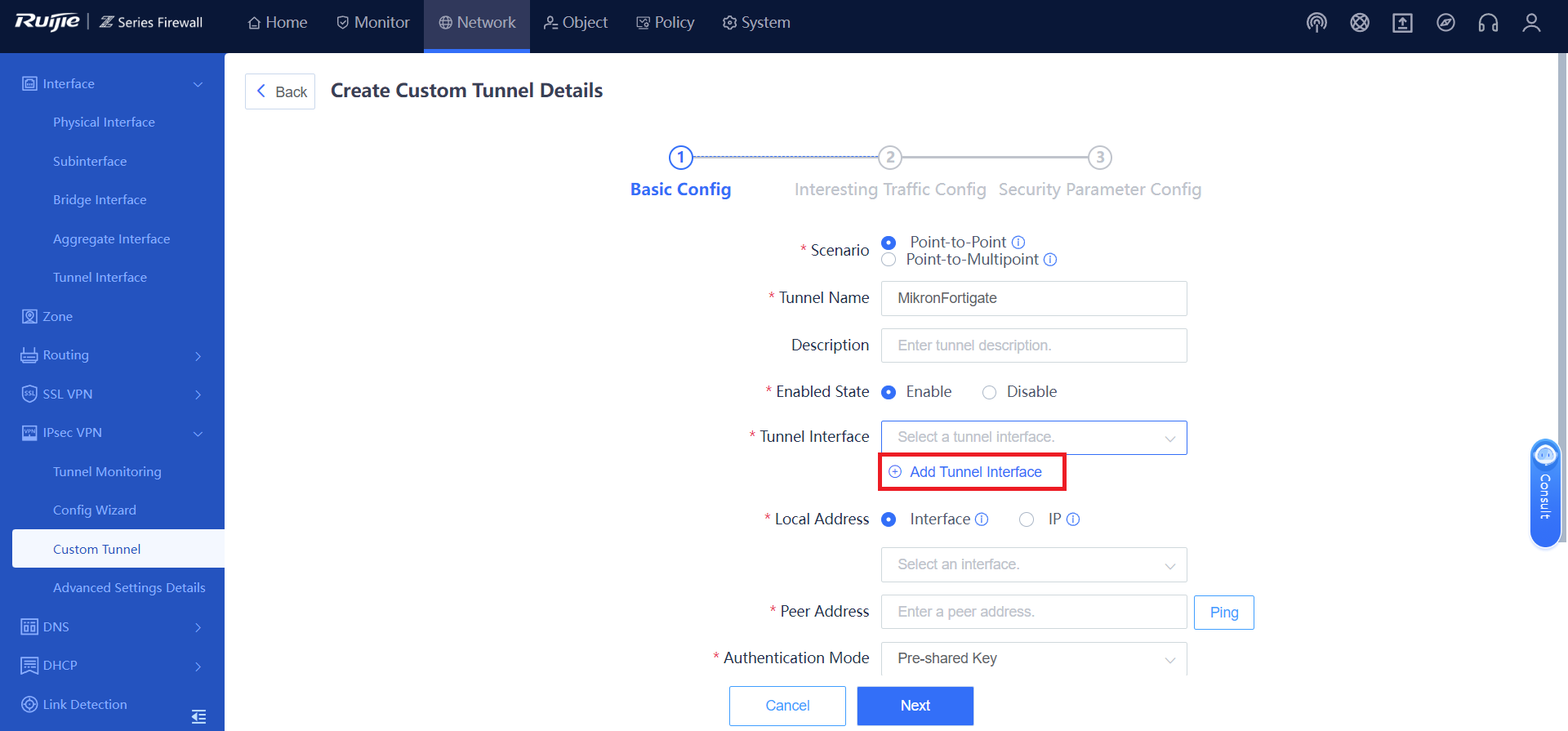This screenshot has width=1568, height=731.
Task: Click info icon next to Point-to-Point
Action: coord(1018,243)
